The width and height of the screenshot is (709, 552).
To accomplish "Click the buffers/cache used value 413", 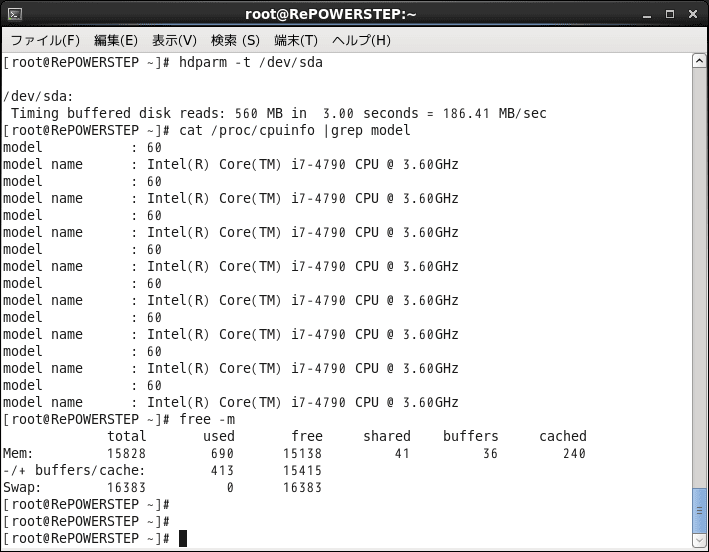I will 222,471.
